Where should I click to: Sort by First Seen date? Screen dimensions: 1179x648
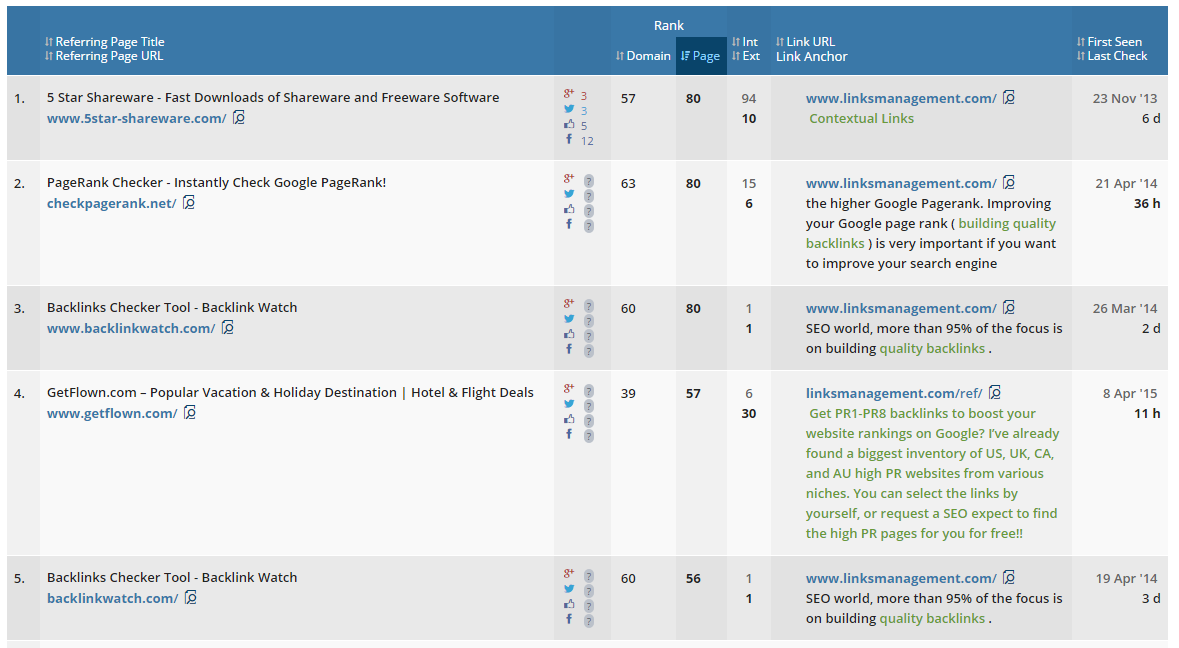click(1109, 42)
